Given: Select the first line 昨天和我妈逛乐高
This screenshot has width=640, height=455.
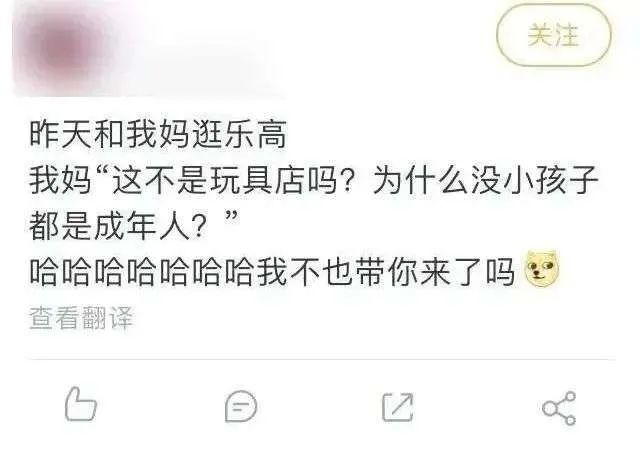Looking at the screenshot, I should pyautogui.click(x=158, y=134).
